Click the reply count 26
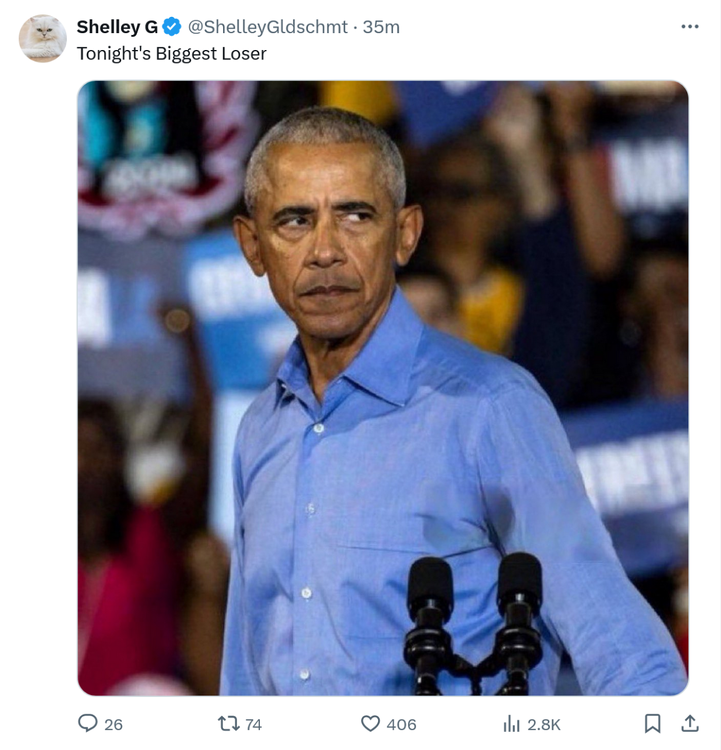Screen dimensions: 721x750 click(x=113, y=724)
